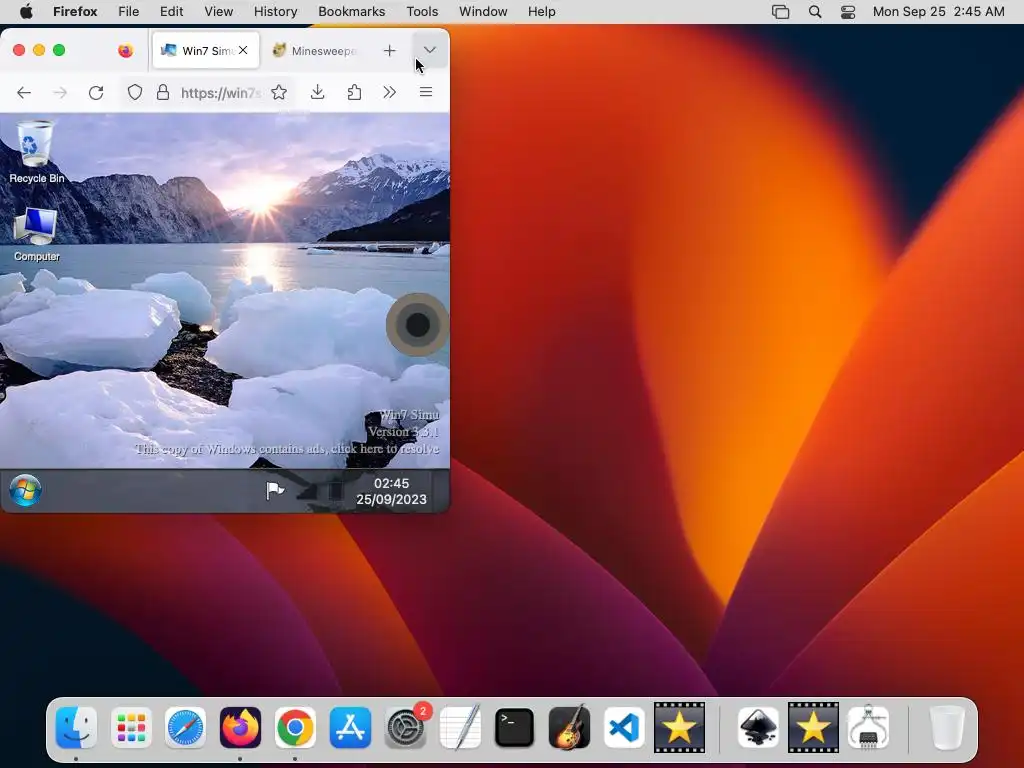The width and height of the screenshot is (1024, 768).
Task: Open System Settings with badge in Dock
Action: [x=406, y=728]
